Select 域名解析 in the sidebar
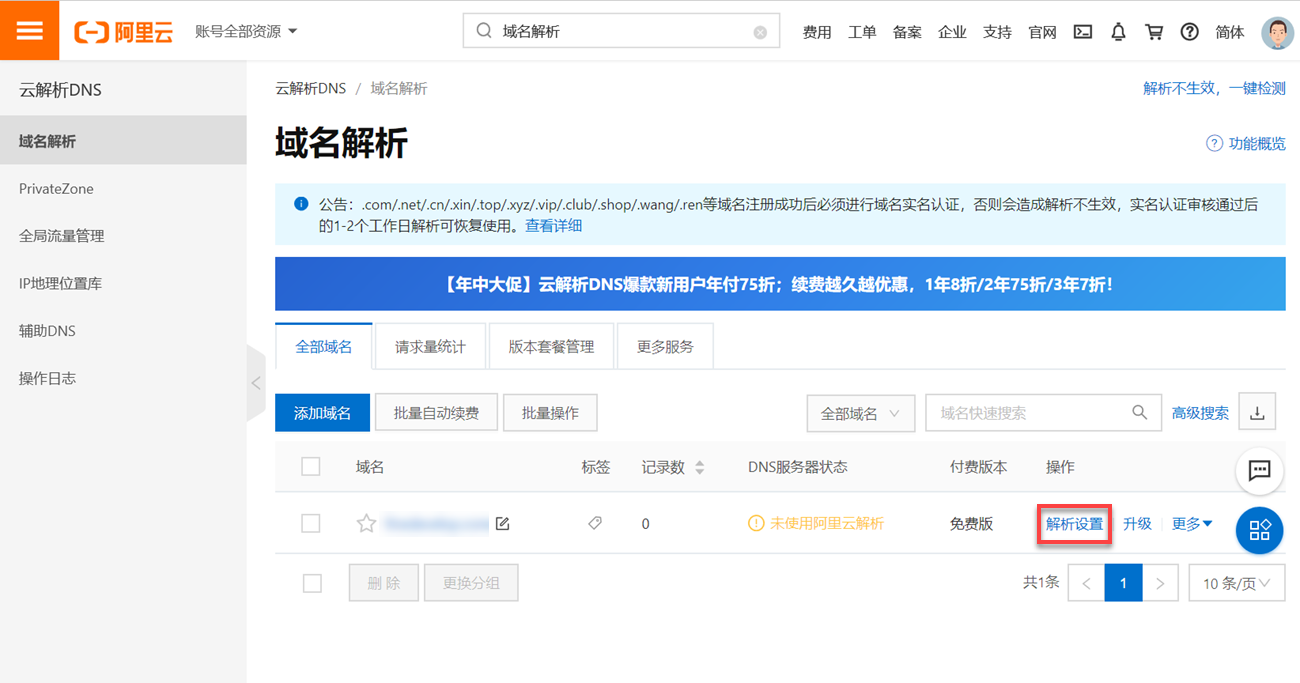 [123, 141]
